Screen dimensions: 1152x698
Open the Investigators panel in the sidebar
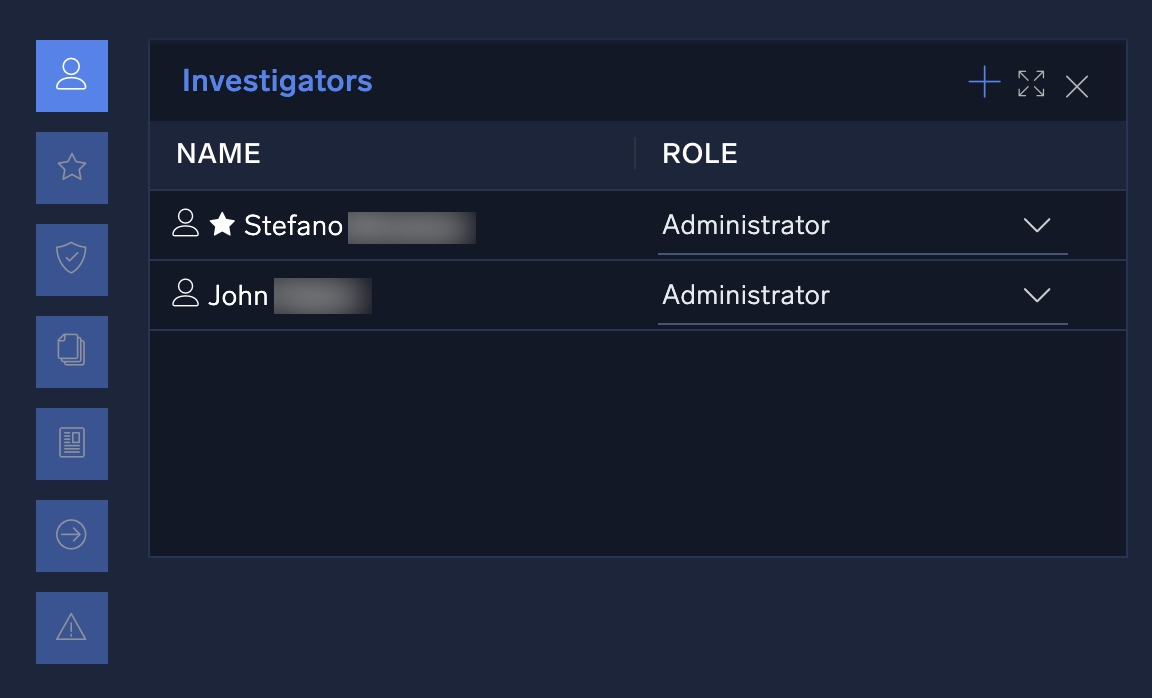tap(71, 76)
